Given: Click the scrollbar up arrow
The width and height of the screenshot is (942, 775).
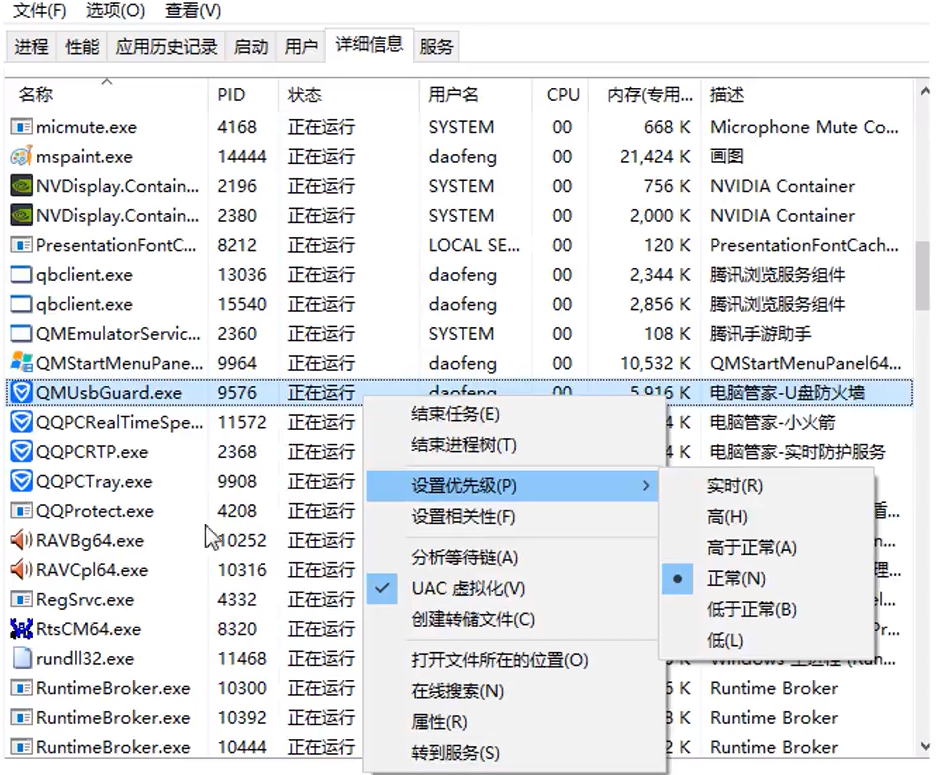Looking at the screenshot, I should [x=924, y=91].
